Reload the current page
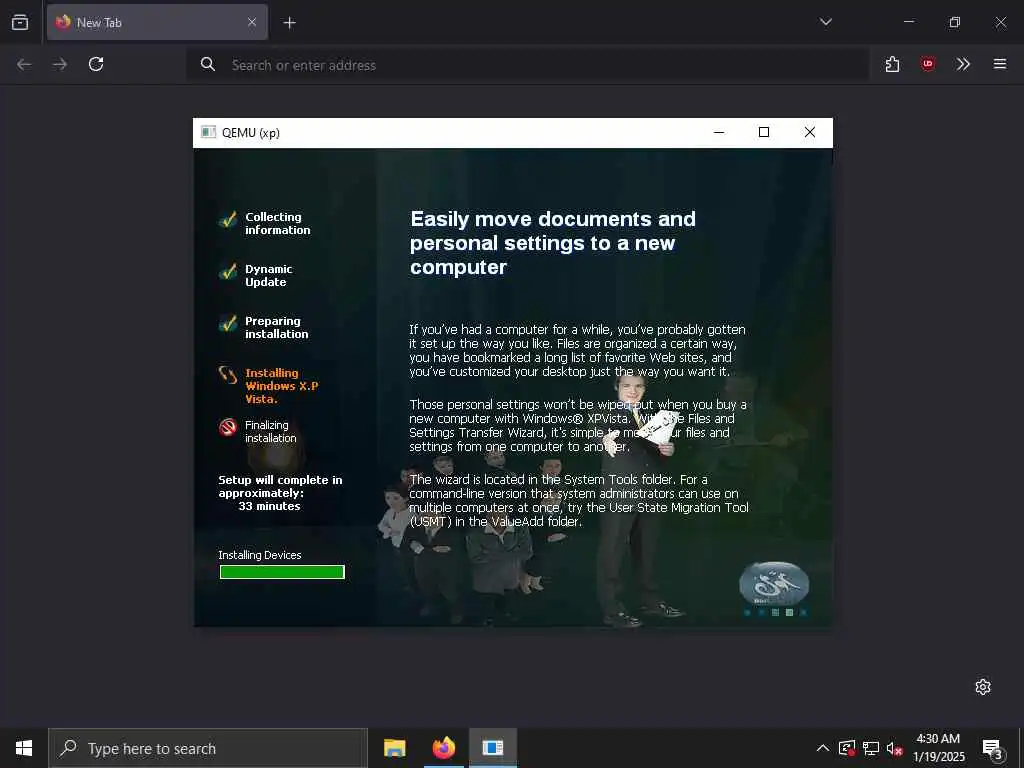The image size is (1024, 768). tap(96, 64)
